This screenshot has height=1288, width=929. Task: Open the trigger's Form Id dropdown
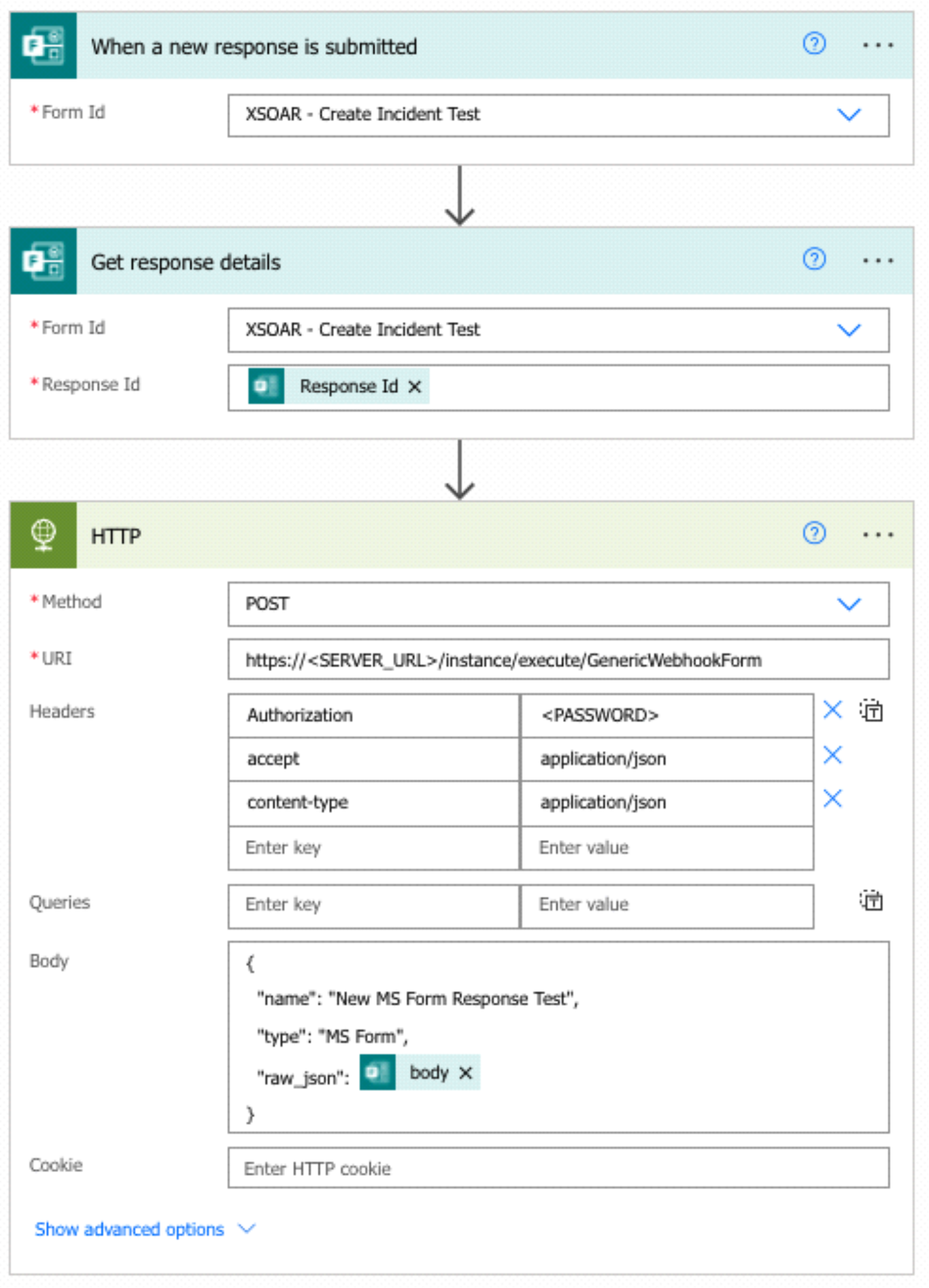coord(849,115)
